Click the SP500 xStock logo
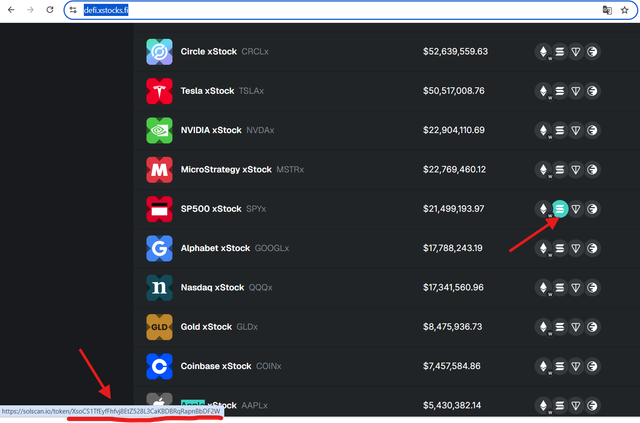This screenshot has width=640, height=423. click(159, 209)
